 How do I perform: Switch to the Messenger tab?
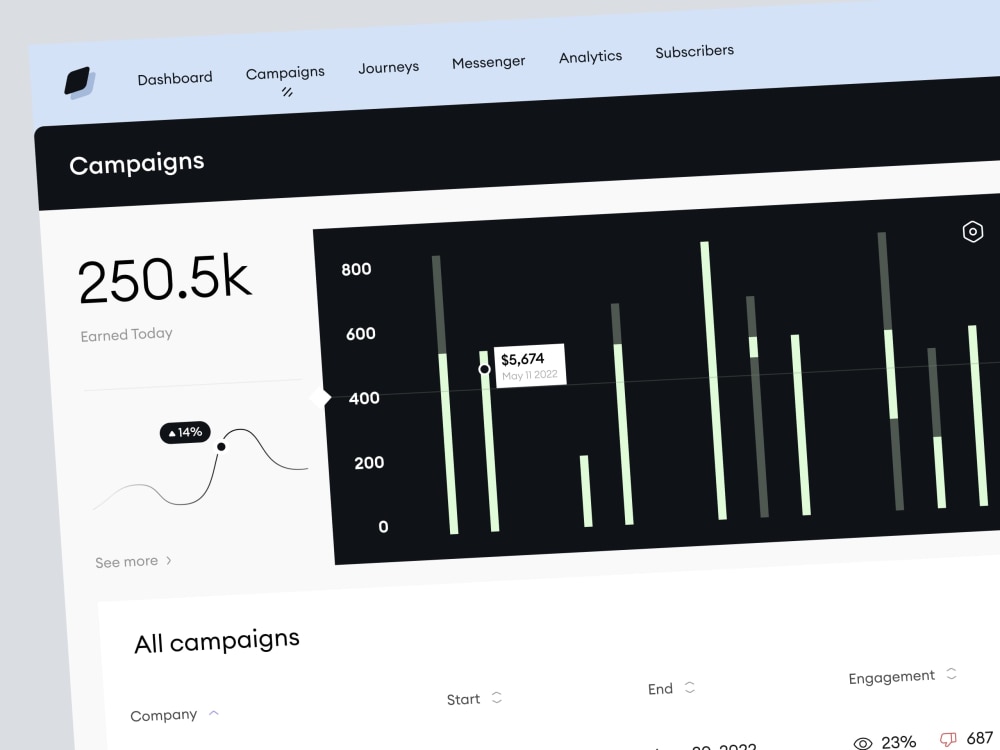(x=489, y=62)
